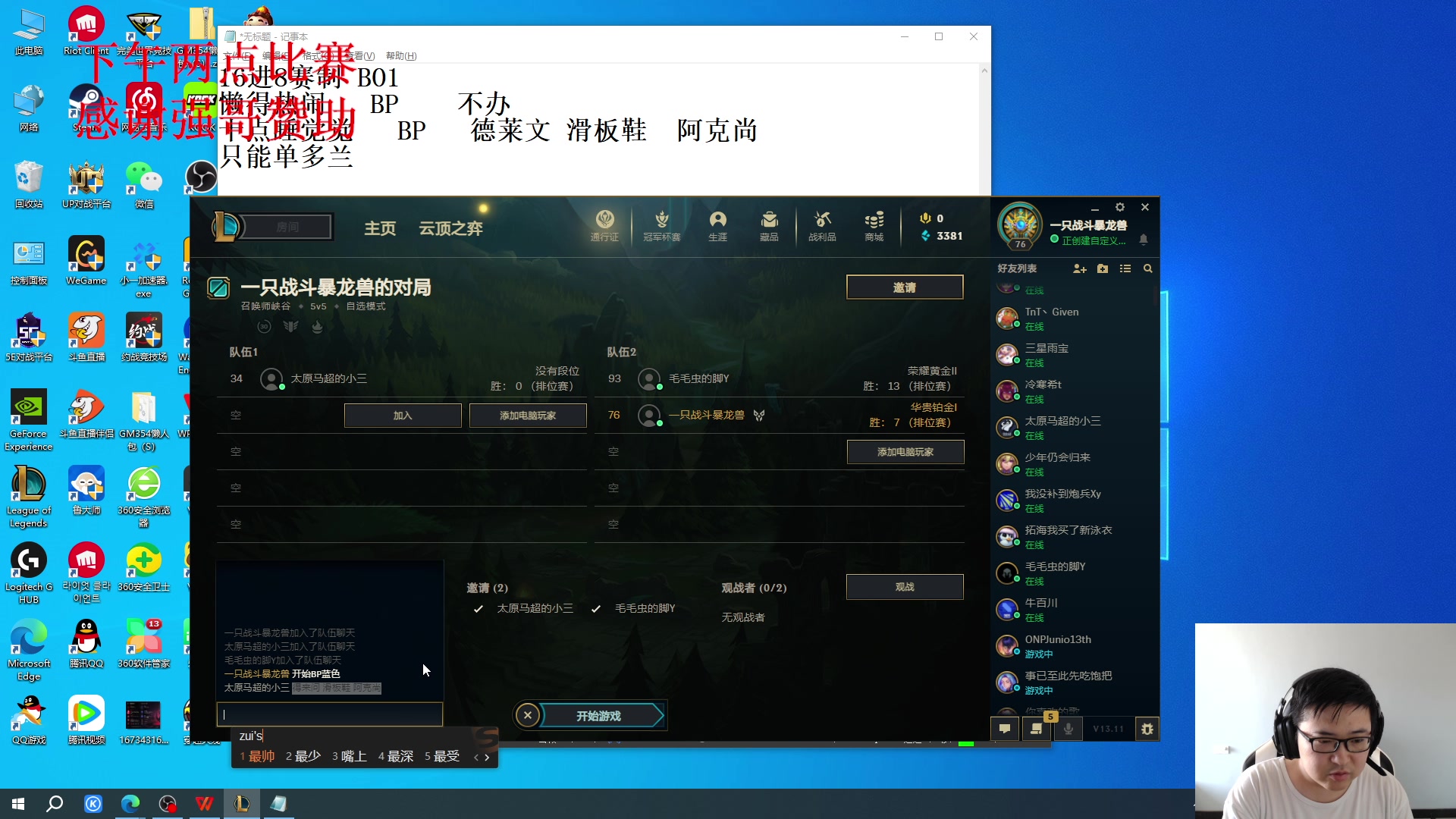This screenshot has height=819, width=1456.
Task: Toggle the voice microphone button
Action: [1068, 729]
